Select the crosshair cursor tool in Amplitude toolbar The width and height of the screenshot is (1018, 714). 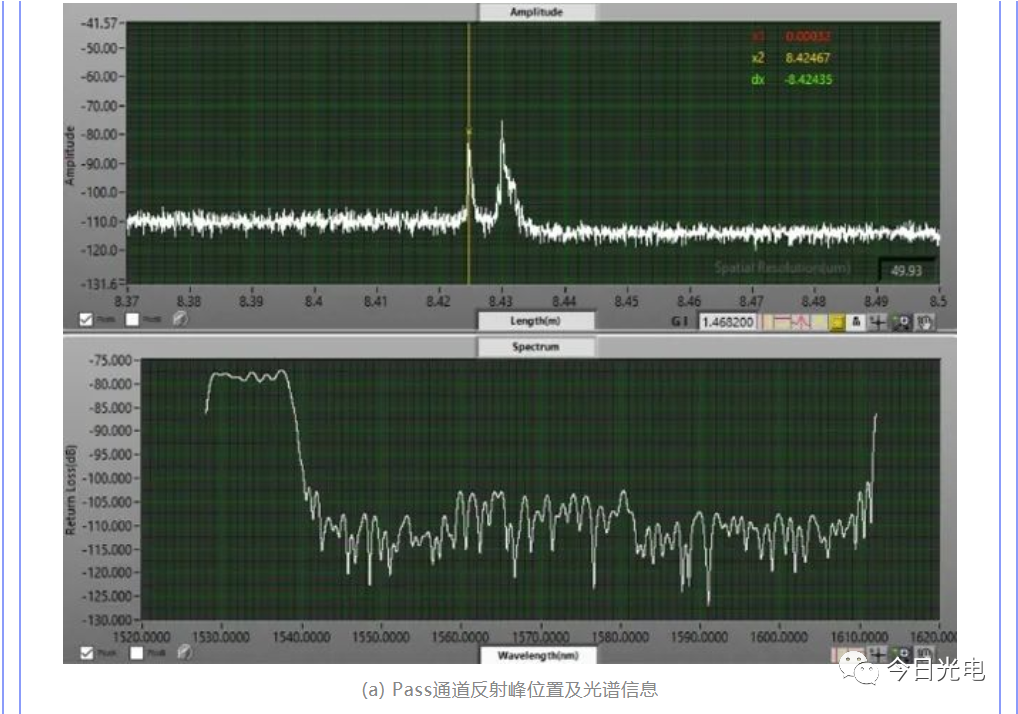pyautogui.click(x=877, y=322)
